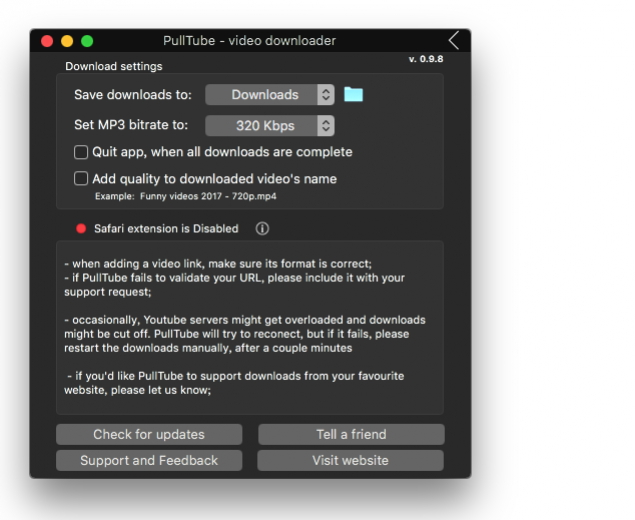Open the 320 Kbps bitrate dropdown
Viewport: 635px width, 520px height.
270,126
